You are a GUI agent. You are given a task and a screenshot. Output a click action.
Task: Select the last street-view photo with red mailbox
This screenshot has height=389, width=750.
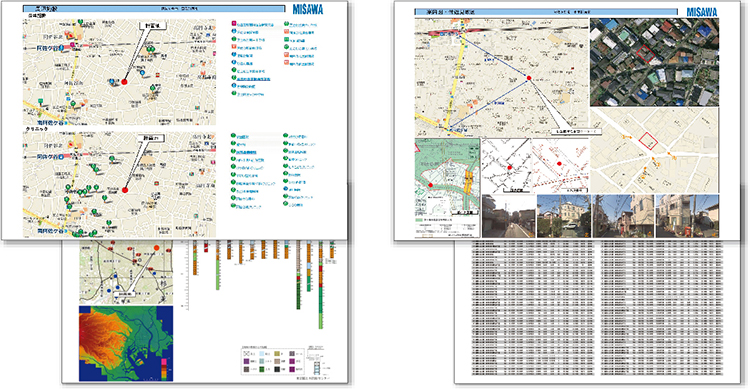(687, 216)
